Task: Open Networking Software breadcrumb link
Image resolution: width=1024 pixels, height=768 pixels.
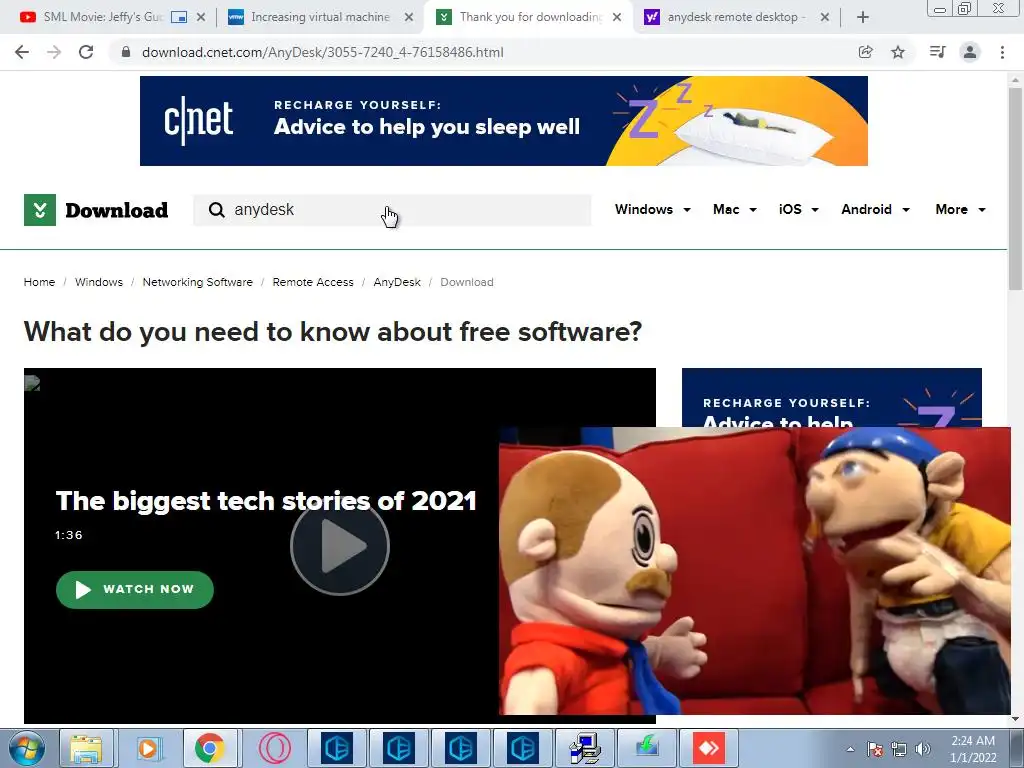Action: [197, 282]
